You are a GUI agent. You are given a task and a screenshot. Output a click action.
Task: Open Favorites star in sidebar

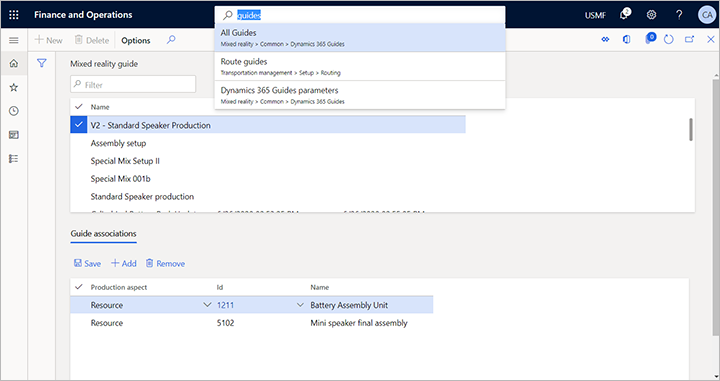tap(14, 87)
